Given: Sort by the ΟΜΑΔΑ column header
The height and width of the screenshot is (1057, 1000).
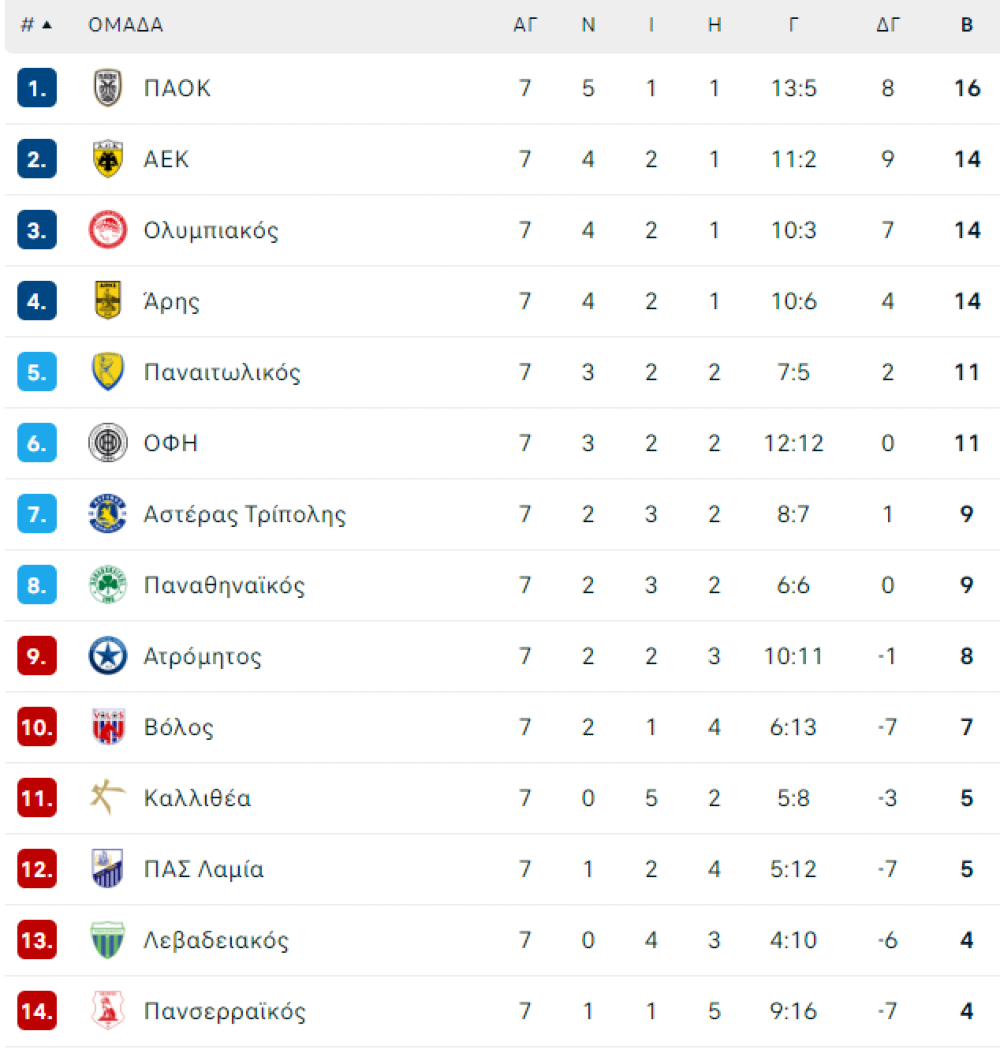Looking at the screenshot, I should pyautogui.click(x=125, y=25).
